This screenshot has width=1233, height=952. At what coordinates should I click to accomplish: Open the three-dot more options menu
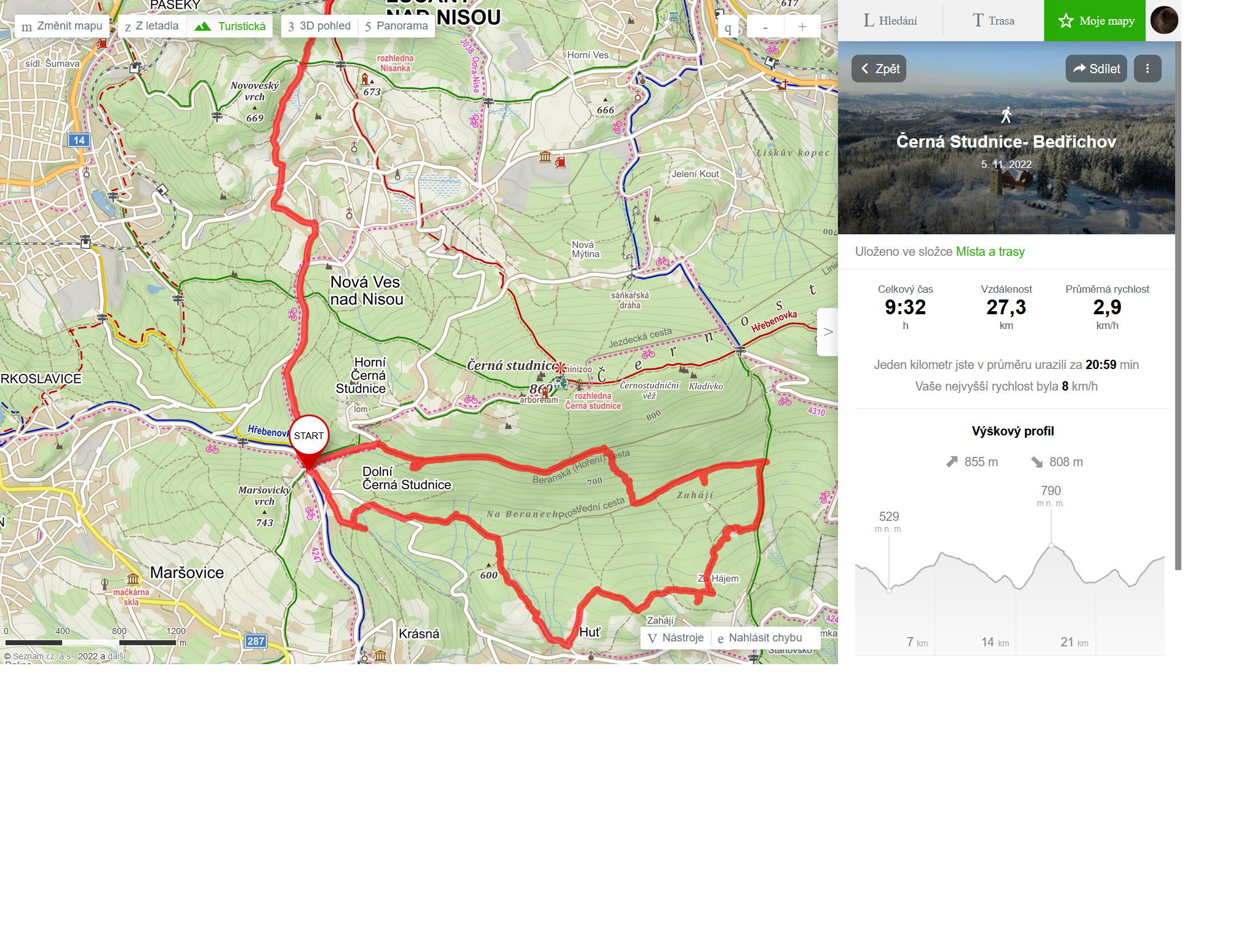click(1147, 68)
